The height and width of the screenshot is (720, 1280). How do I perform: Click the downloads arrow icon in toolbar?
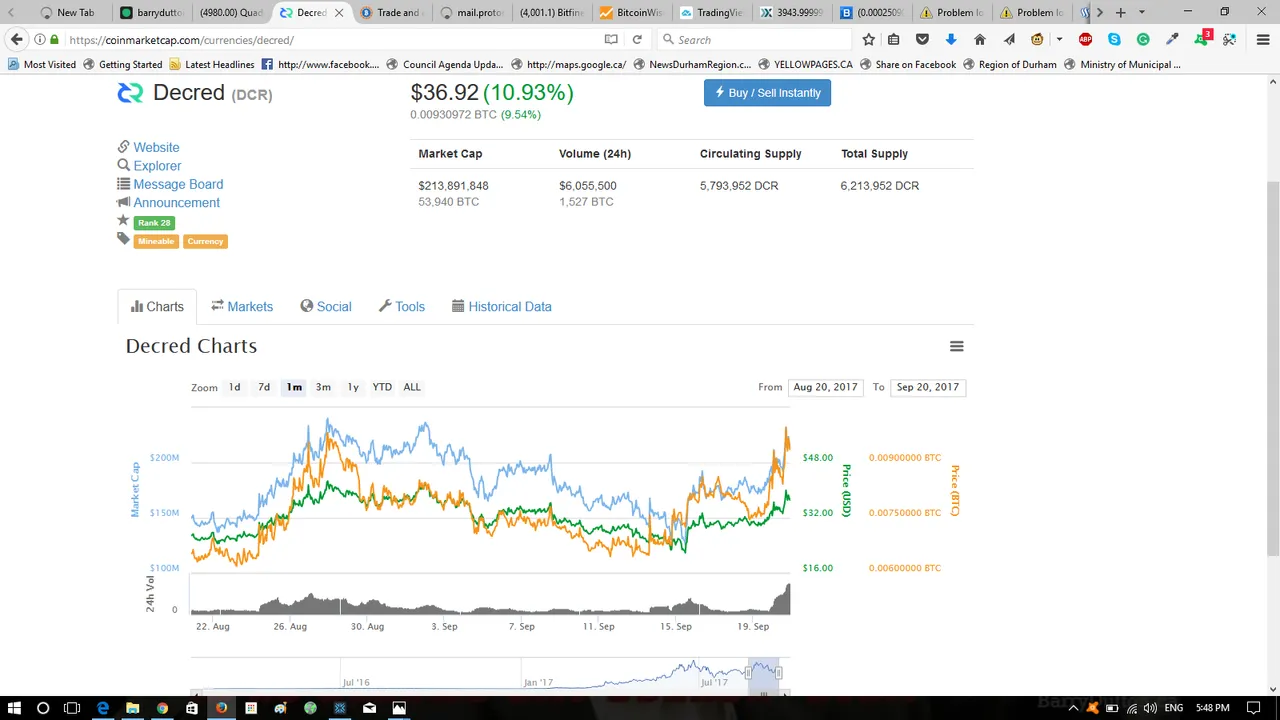951,40
